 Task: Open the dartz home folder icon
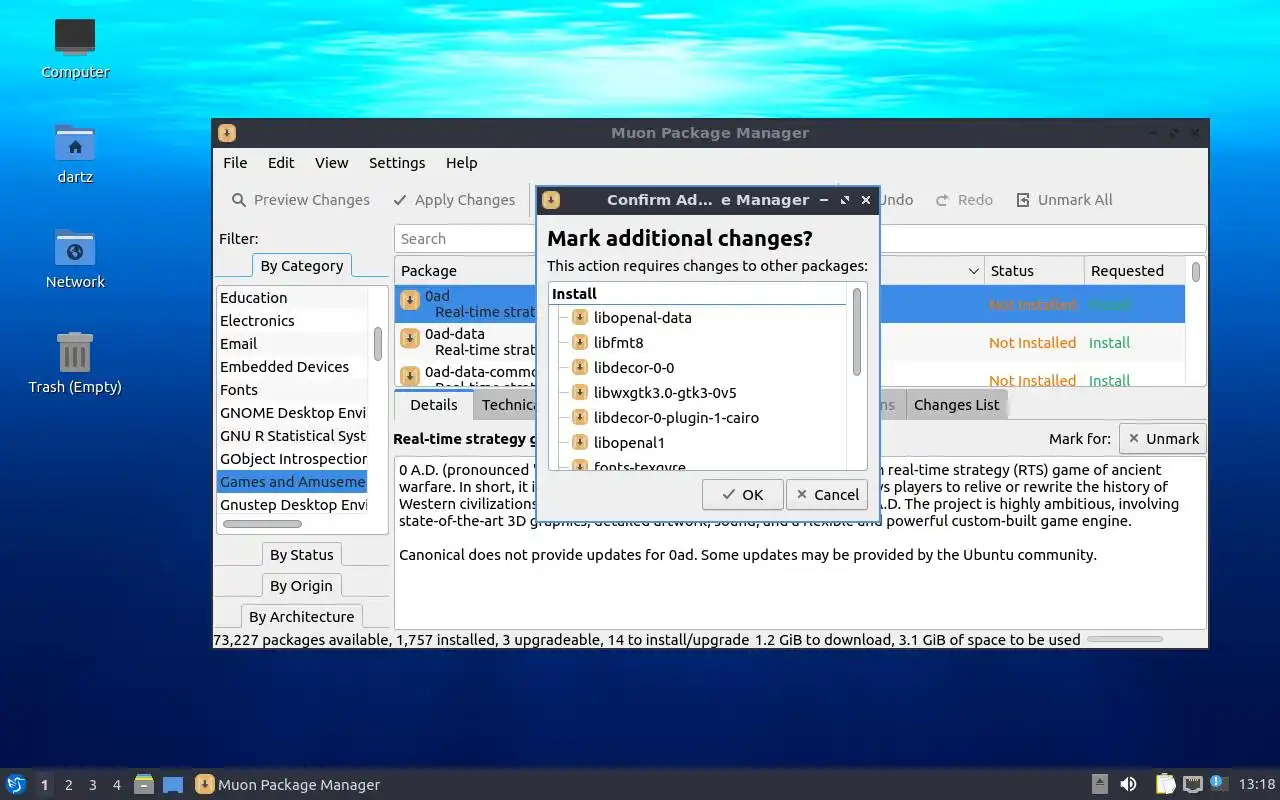[75, 144]
